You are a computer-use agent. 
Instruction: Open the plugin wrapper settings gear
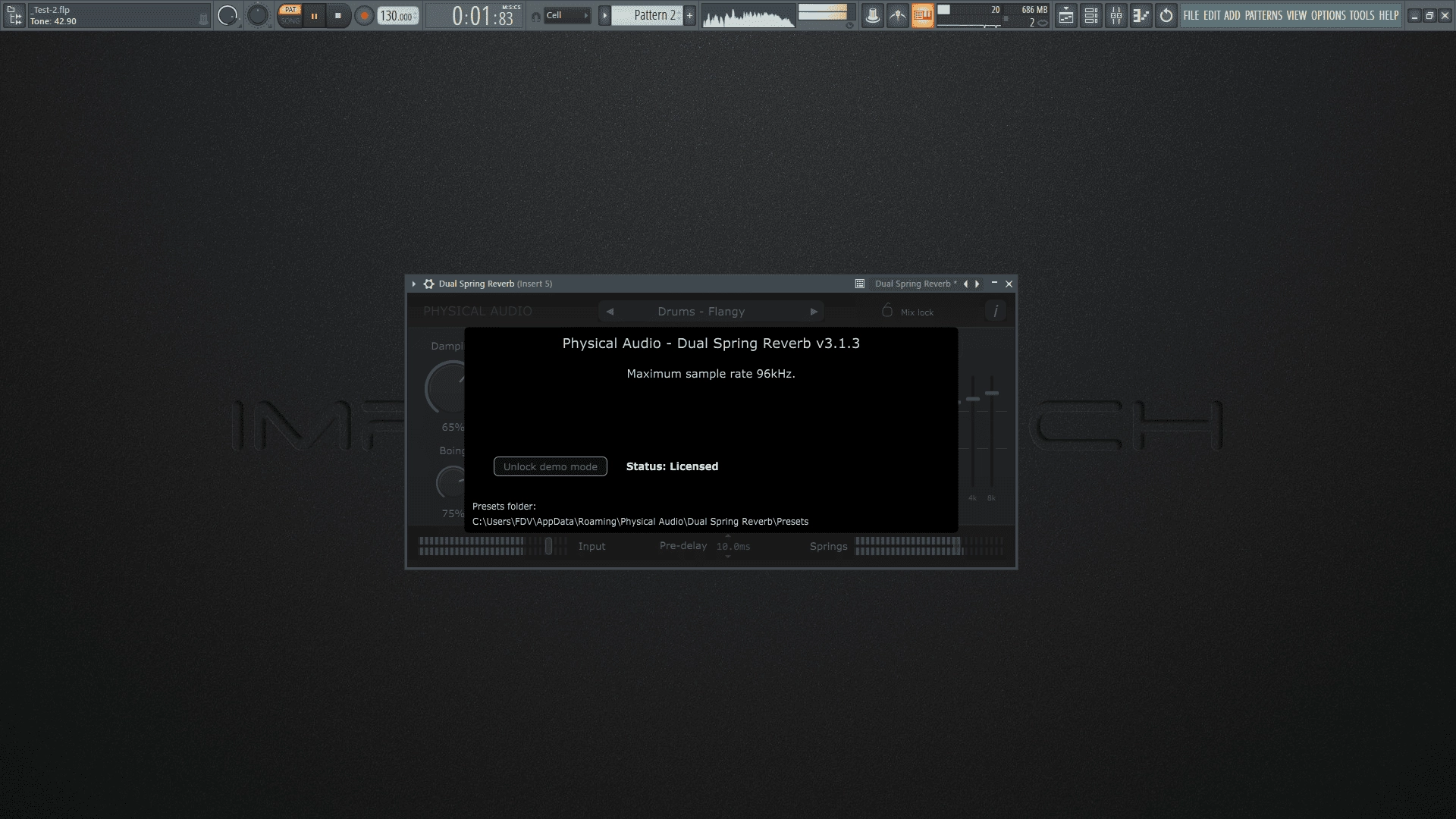point(429,284)
